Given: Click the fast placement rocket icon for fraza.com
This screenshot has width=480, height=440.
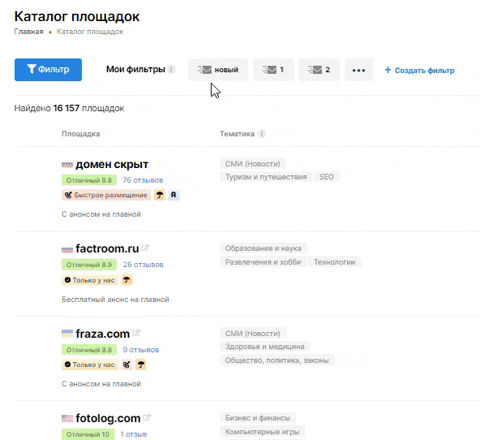Looking at the screenshot, I should point(127,365).
